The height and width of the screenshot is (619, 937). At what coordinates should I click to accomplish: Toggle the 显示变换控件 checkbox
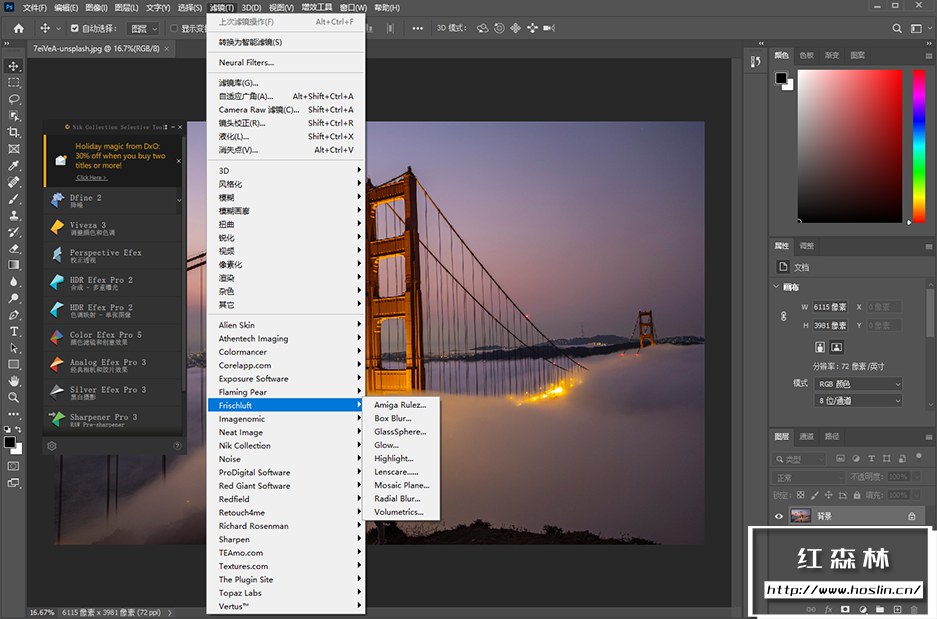click(x=173, y=28)
